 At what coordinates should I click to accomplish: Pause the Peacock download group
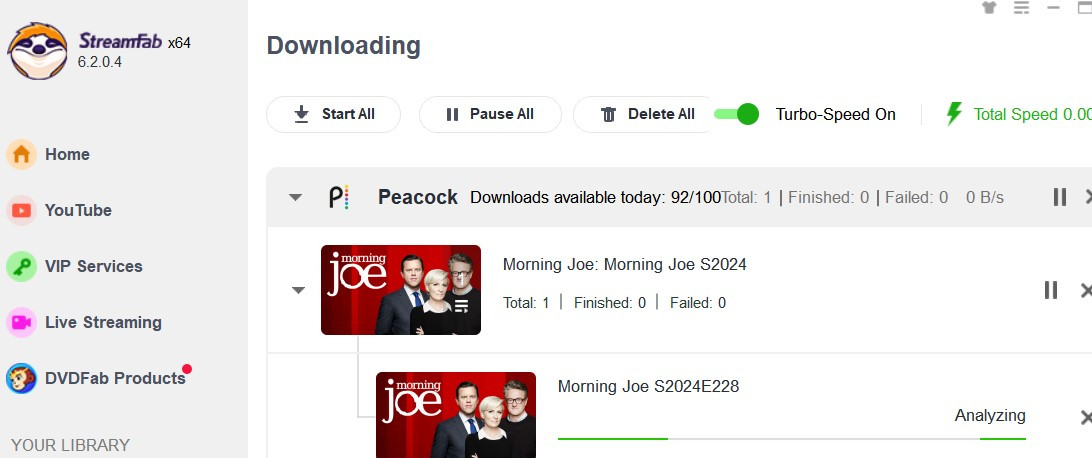[x=1059, y=197]
